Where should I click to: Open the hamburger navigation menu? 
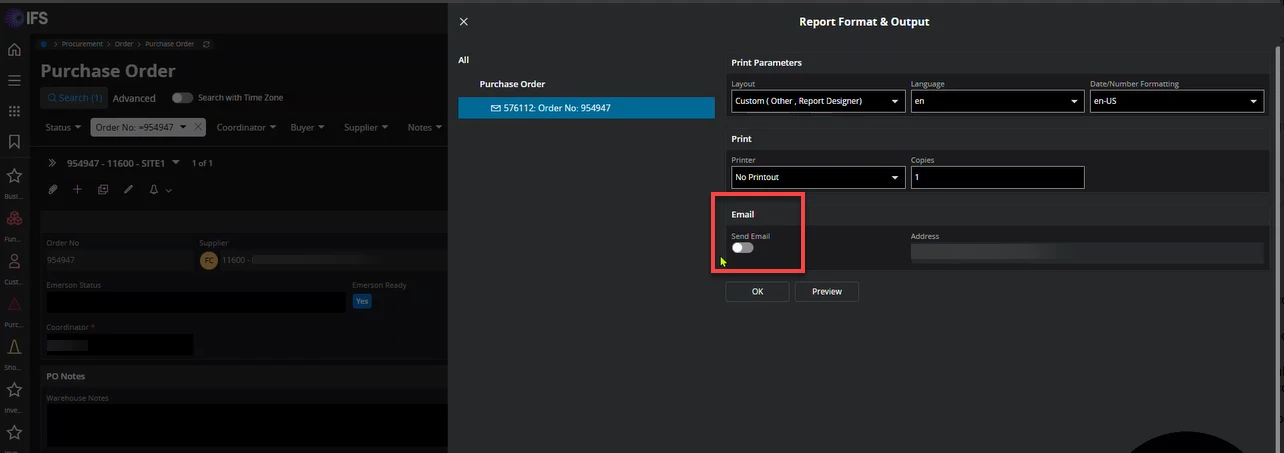point(14,80)
